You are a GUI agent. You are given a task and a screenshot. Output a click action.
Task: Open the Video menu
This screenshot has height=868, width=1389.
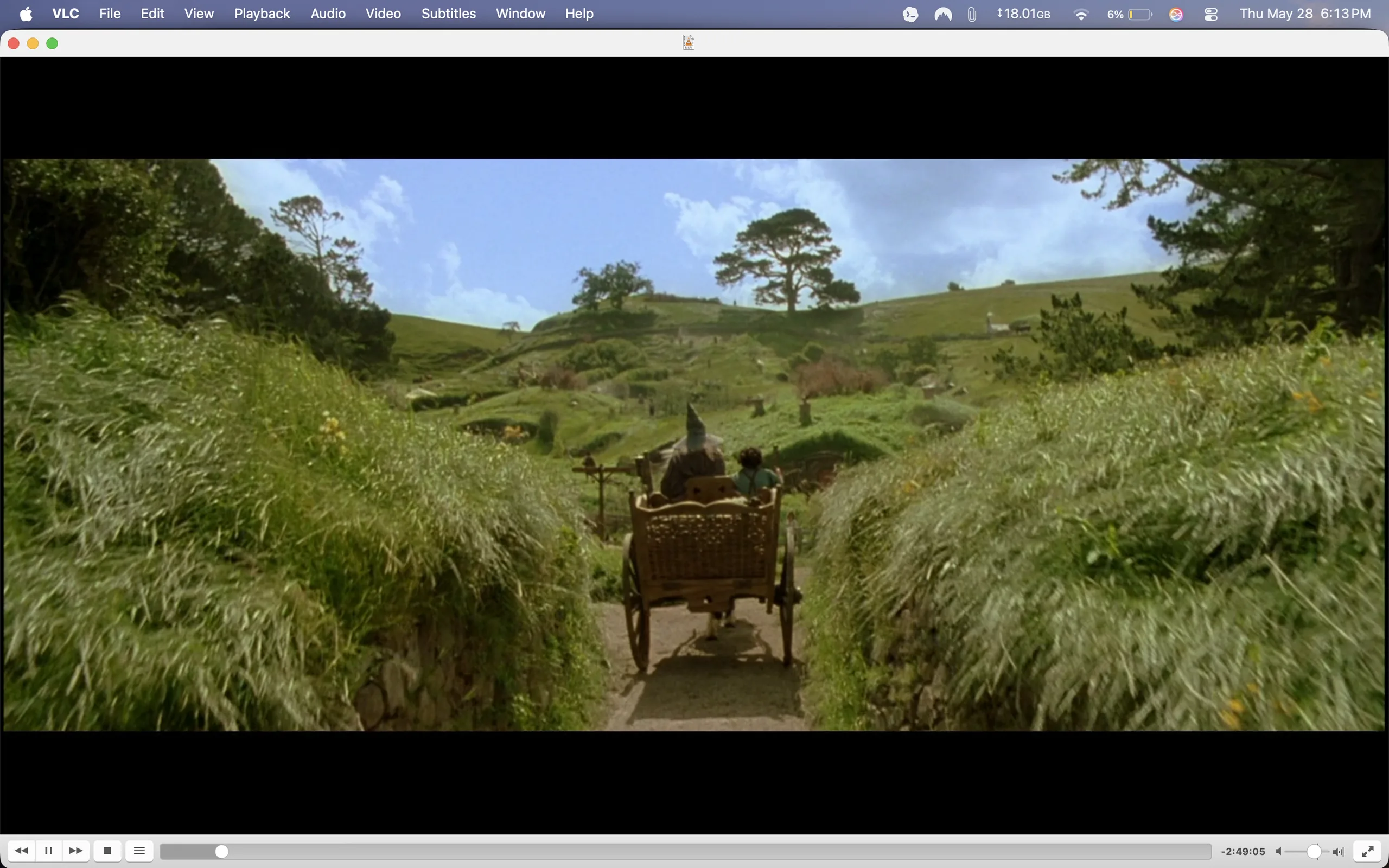coord(384,14)
